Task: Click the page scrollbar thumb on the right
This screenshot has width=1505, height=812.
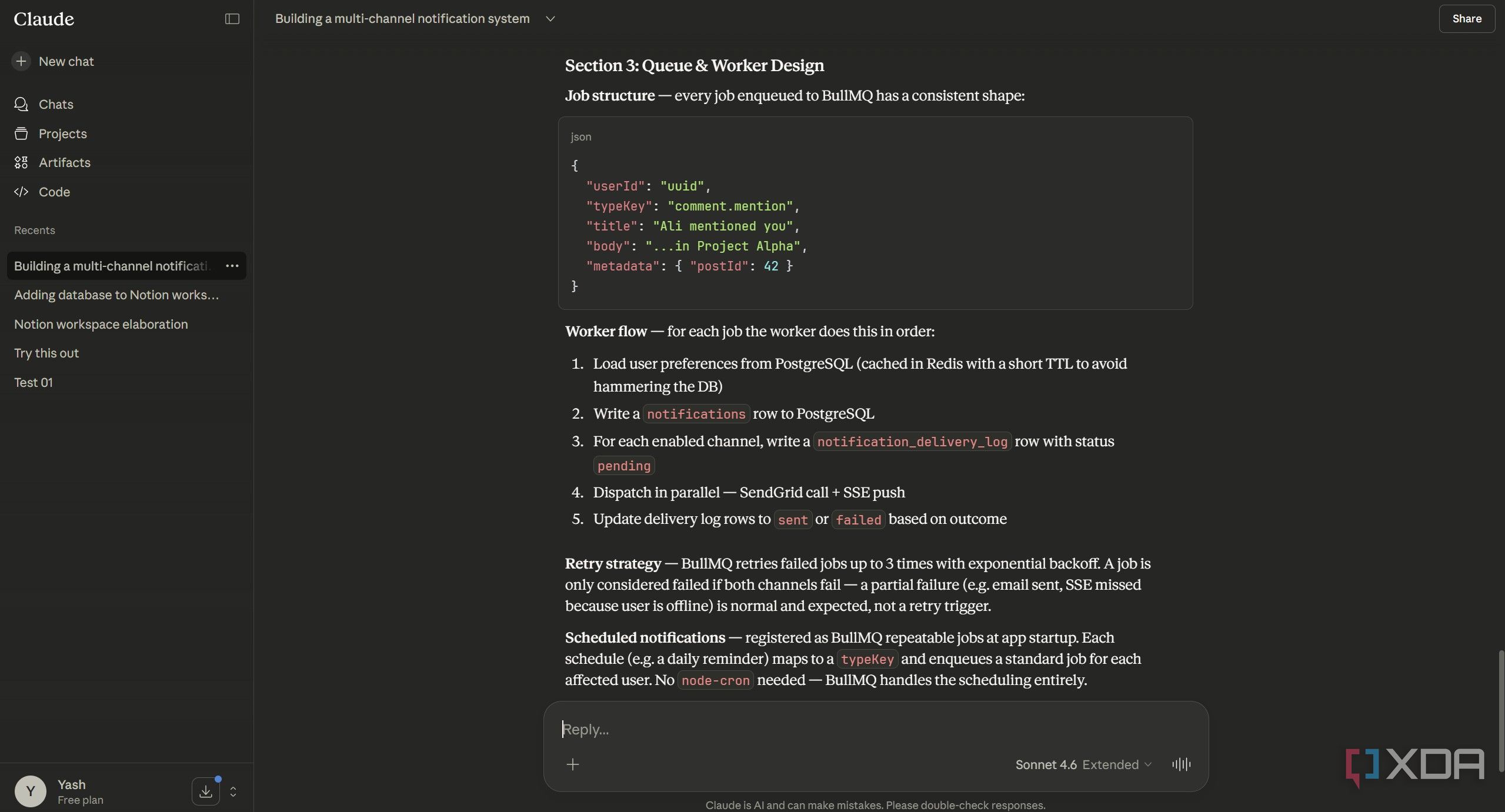Action: tap(1501, 710)
